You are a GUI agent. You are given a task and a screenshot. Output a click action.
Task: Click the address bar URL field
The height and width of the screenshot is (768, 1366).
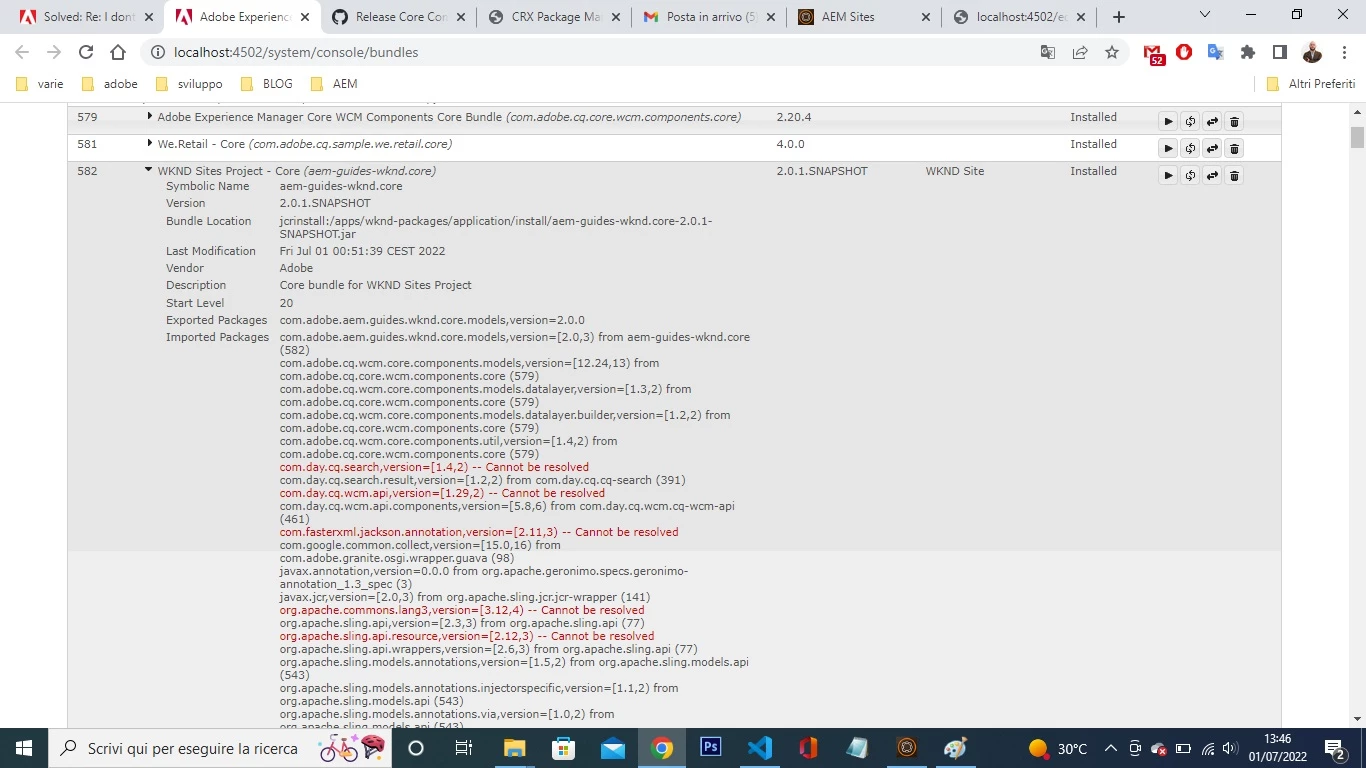[x=590, y=52]
